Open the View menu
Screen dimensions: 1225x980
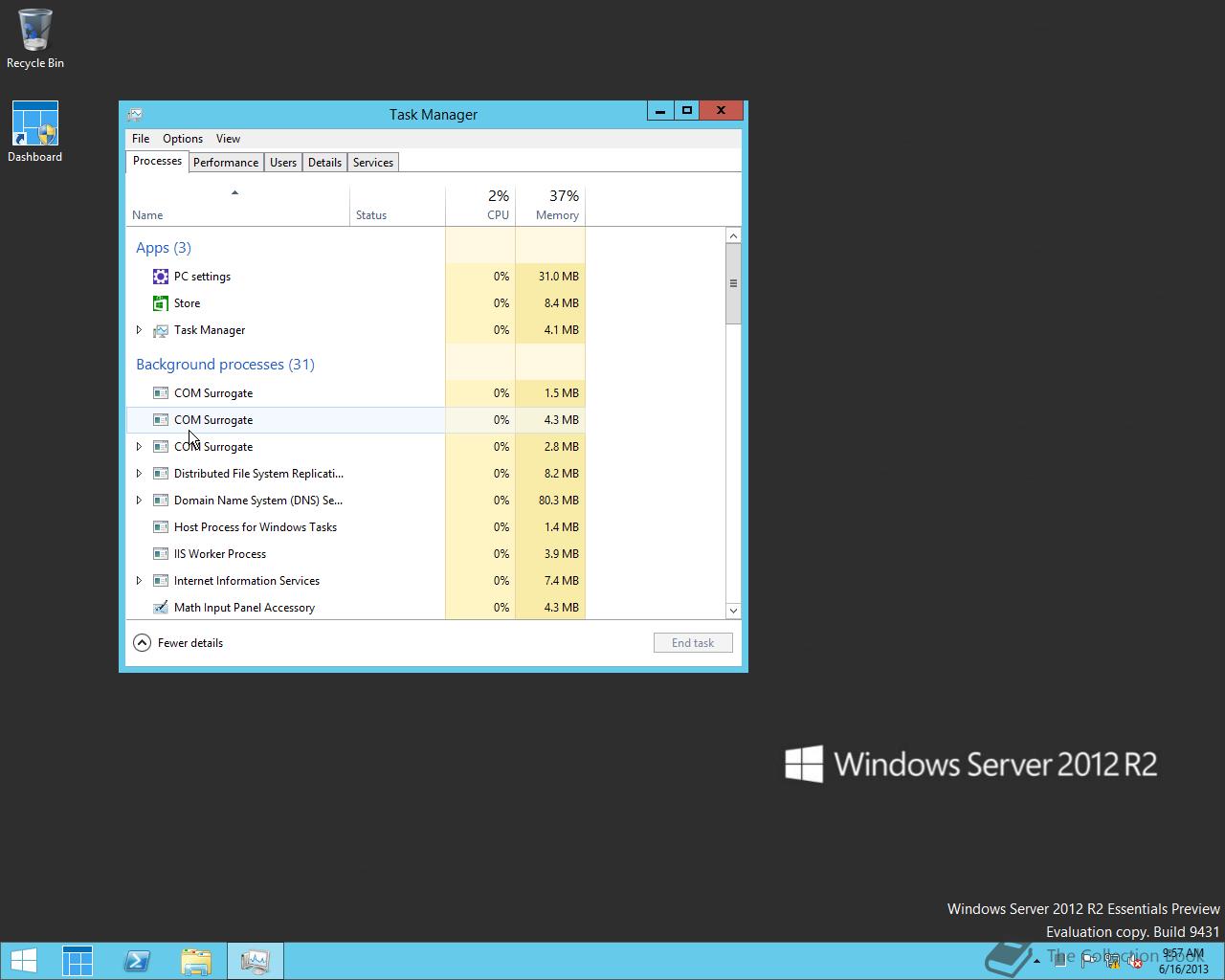(228, 139)
